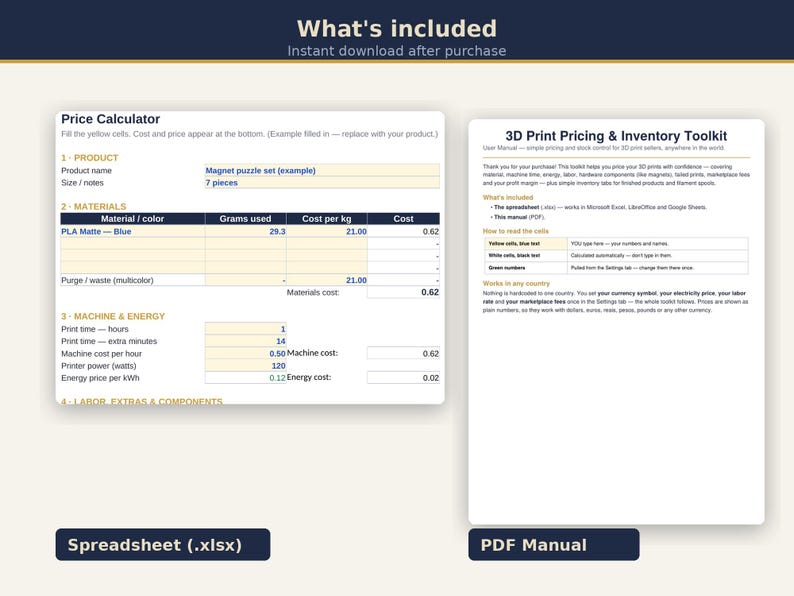The width and height of the screenshot is (794, 596).
Task: Click 'Instant download after purchase' subtitle
Action: (x=396, y=51)
